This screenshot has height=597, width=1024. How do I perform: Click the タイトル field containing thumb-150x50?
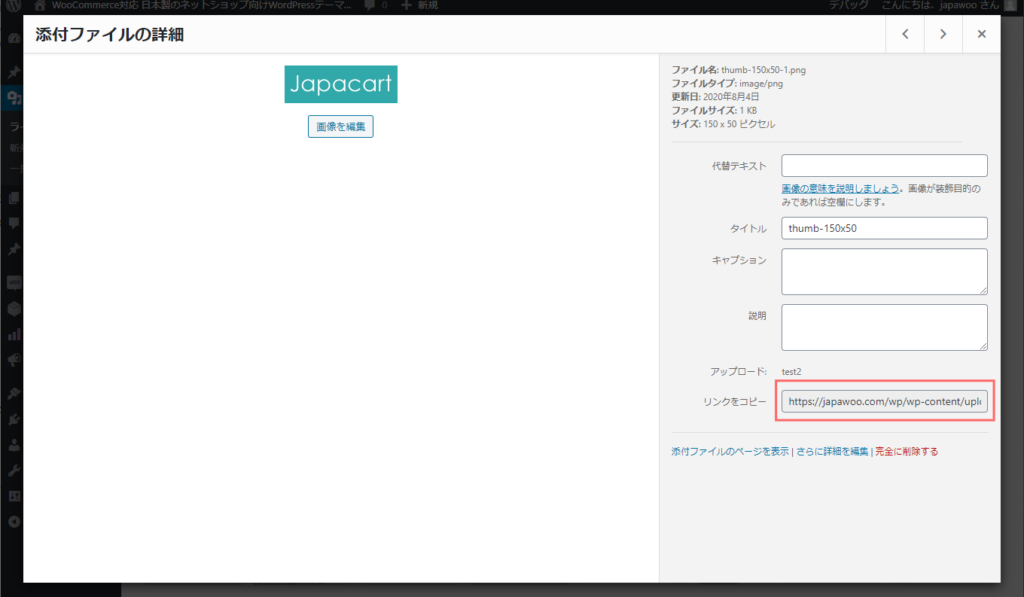tap(884, 228)
